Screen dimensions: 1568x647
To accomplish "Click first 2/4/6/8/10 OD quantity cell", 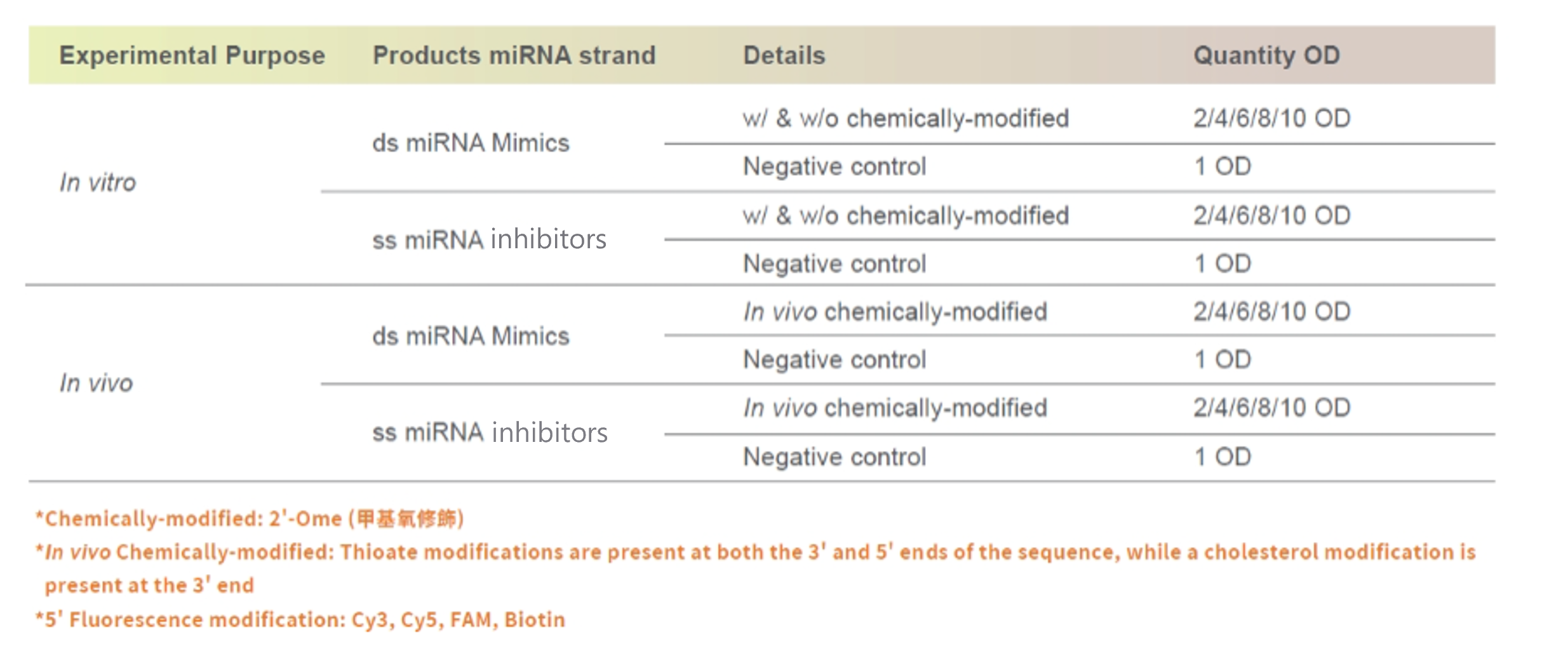I will (x=1271, y=119).
